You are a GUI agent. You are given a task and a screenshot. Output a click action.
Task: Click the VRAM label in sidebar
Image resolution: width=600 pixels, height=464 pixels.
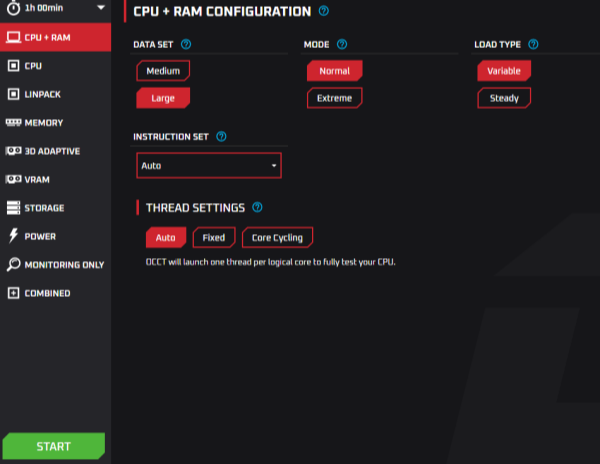(x=37, y=179)
